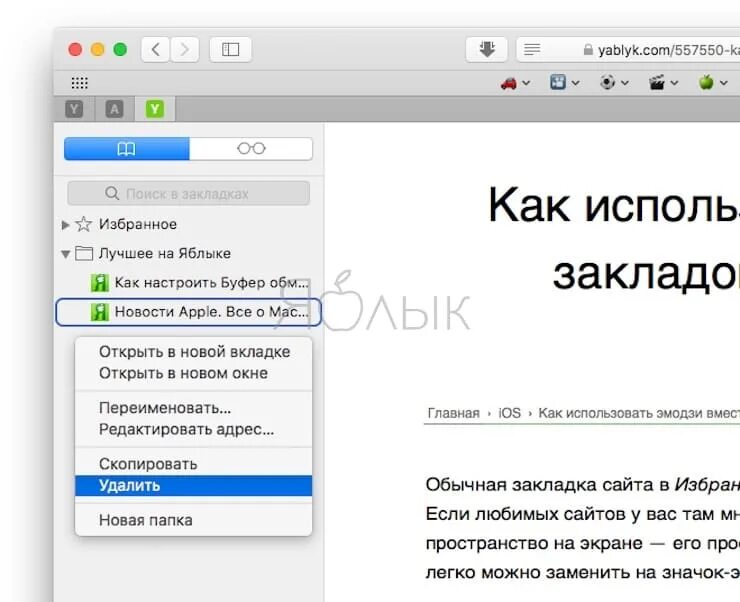Click the lock icon in address bar

[x=588, y=50]
